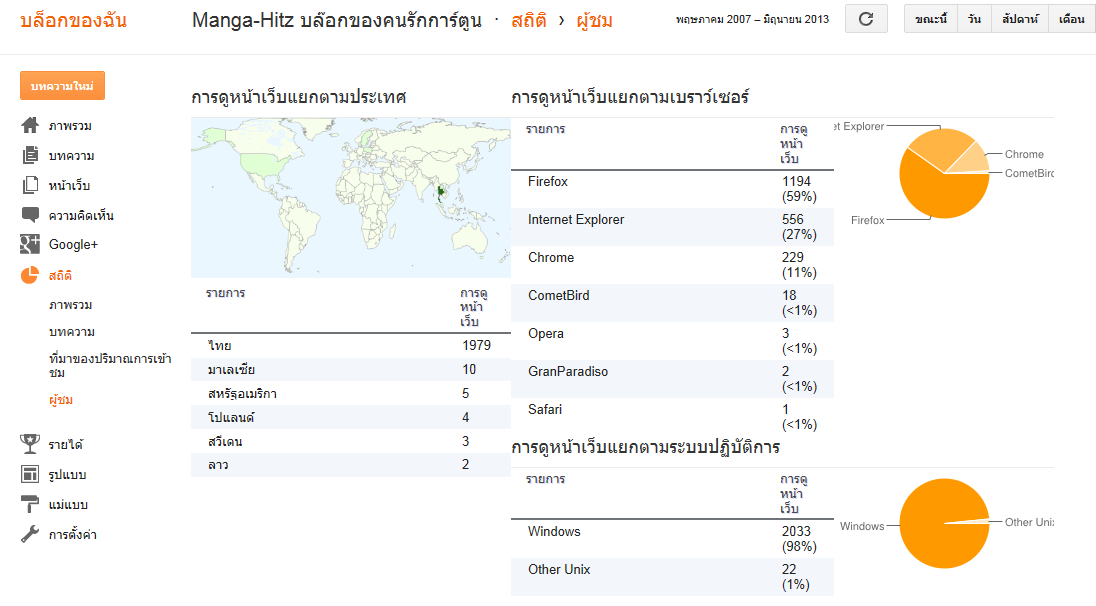Select the เดือน time range tab

coord(1072,19)
